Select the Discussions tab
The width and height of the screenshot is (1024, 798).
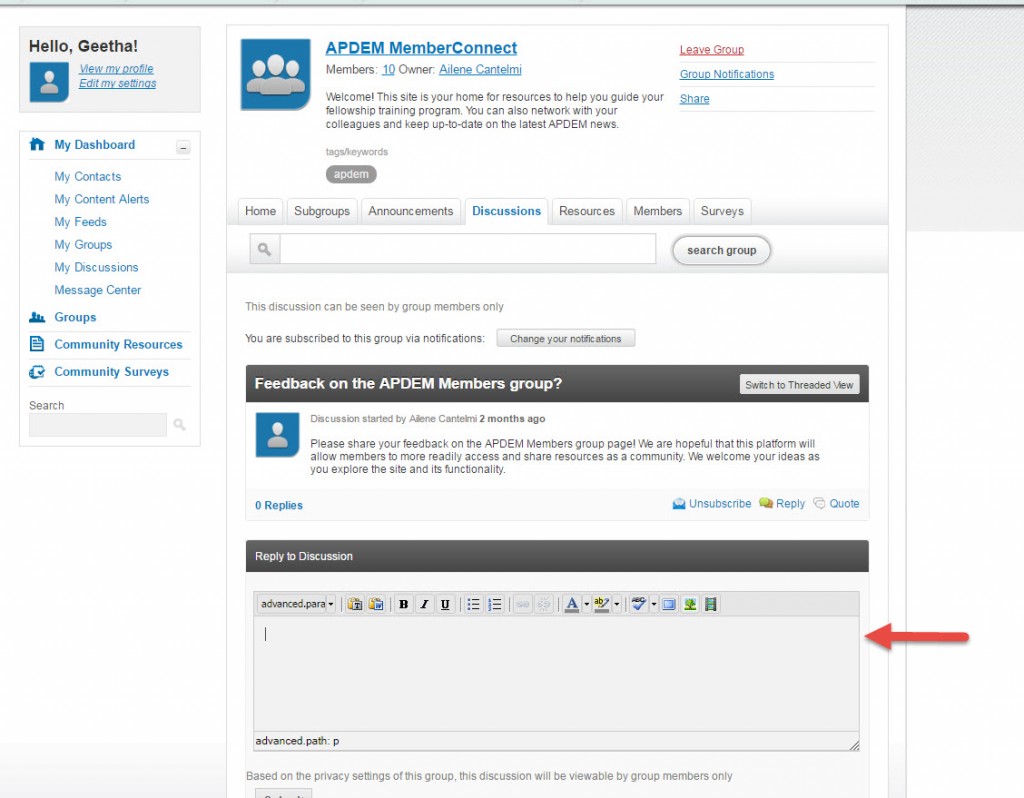pyautogui.click(x=507, y=211)
